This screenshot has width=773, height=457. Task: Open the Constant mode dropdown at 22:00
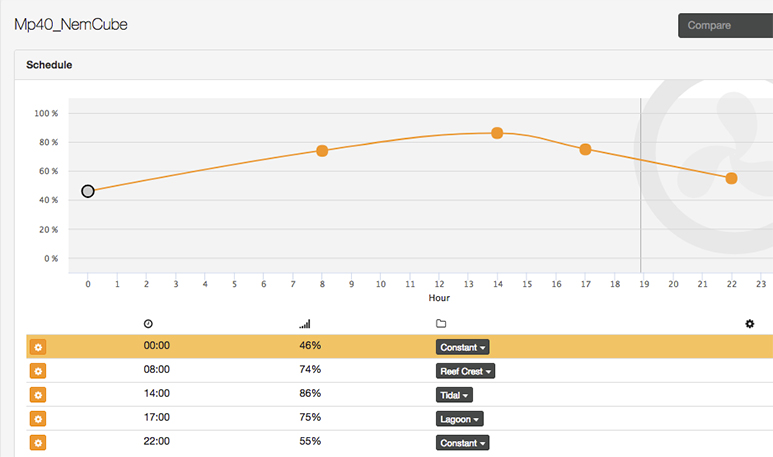pos(463,442)
